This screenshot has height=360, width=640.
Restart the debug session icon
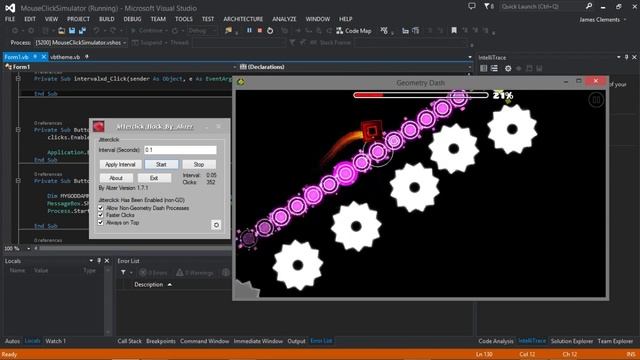(x=270, y=31)
